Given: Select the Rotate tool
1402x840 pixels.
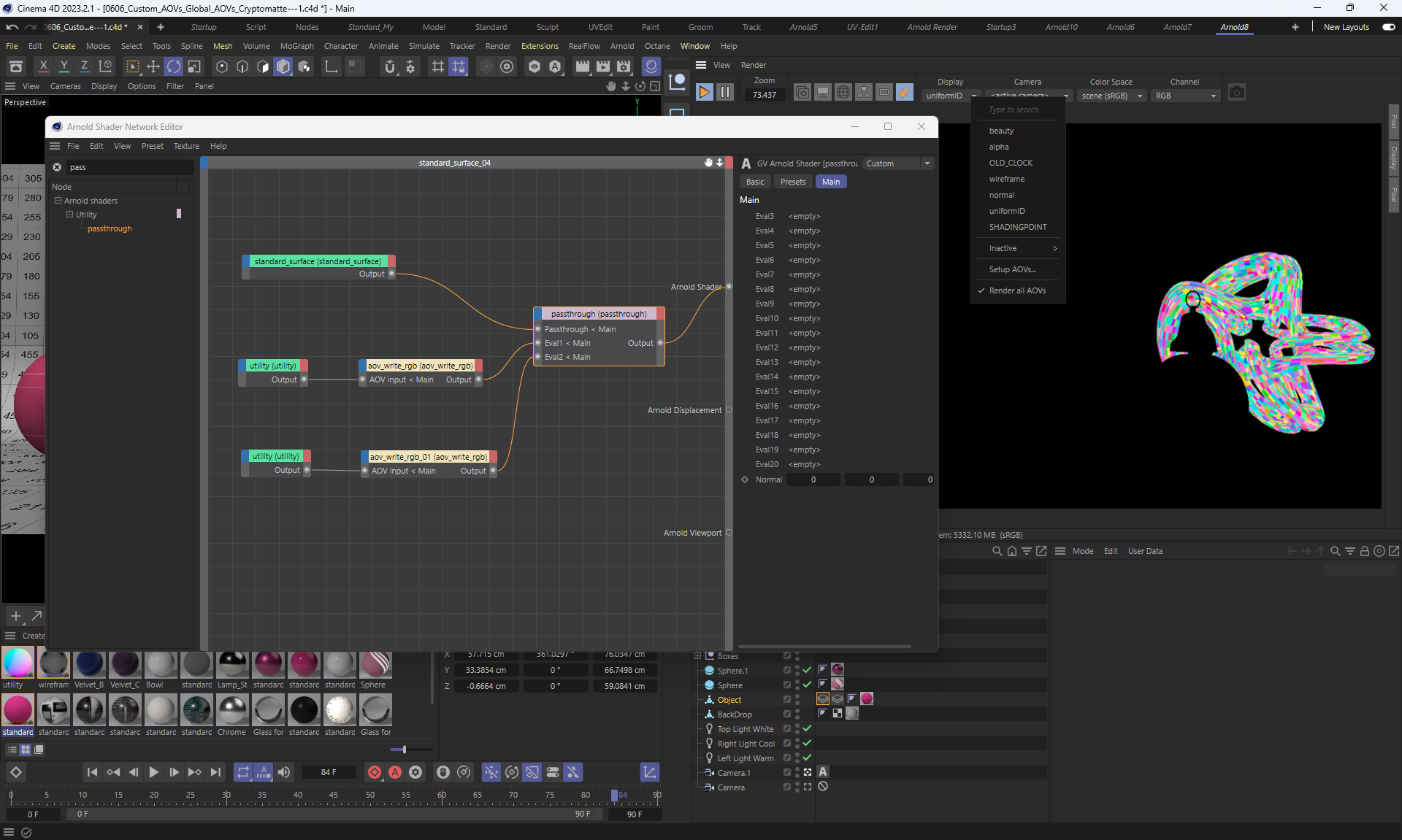Looking at the screenshot, I should 174,67.
